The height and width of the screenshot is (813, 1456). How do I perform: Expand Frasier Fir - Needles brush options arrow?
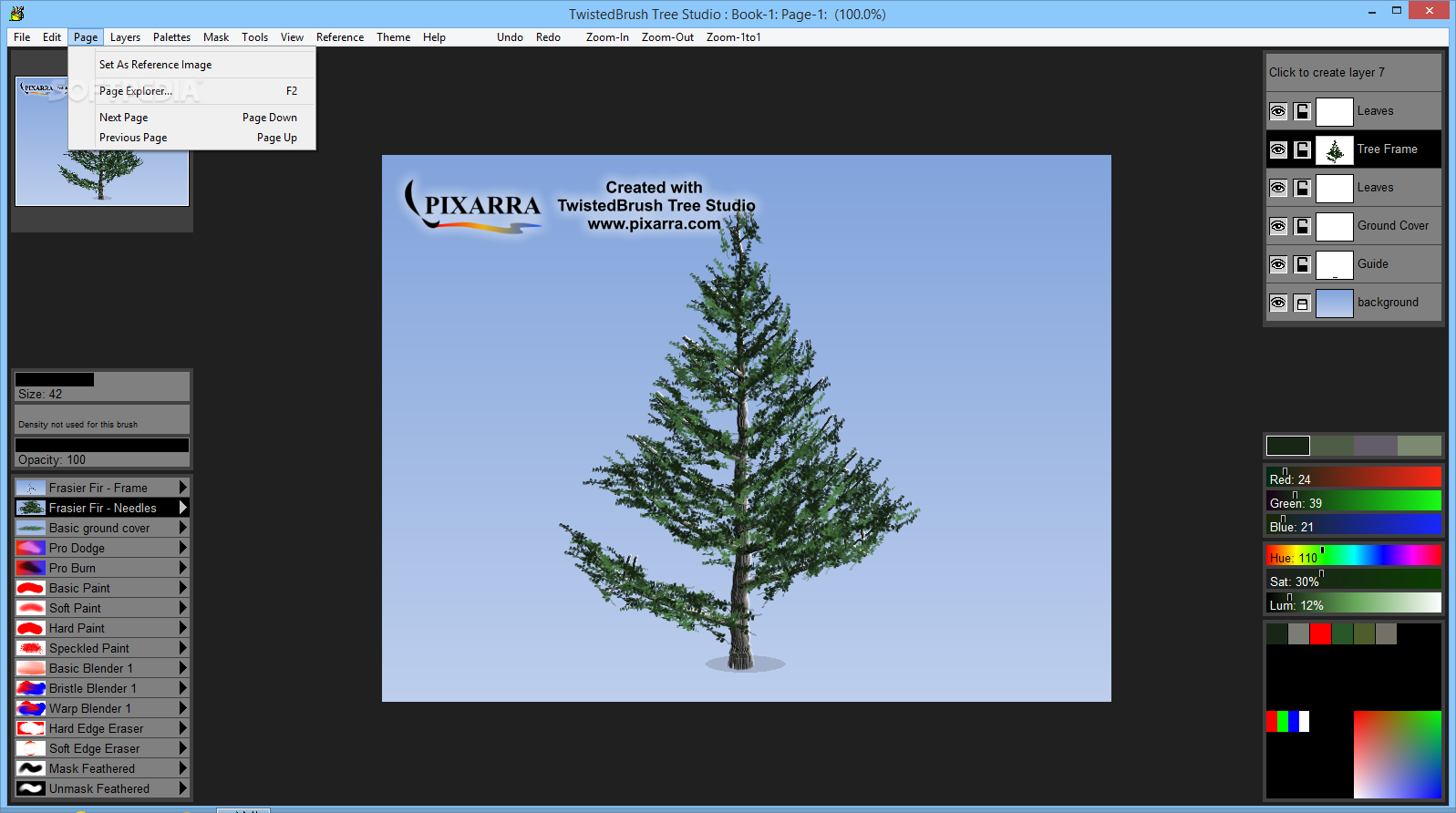183,508
